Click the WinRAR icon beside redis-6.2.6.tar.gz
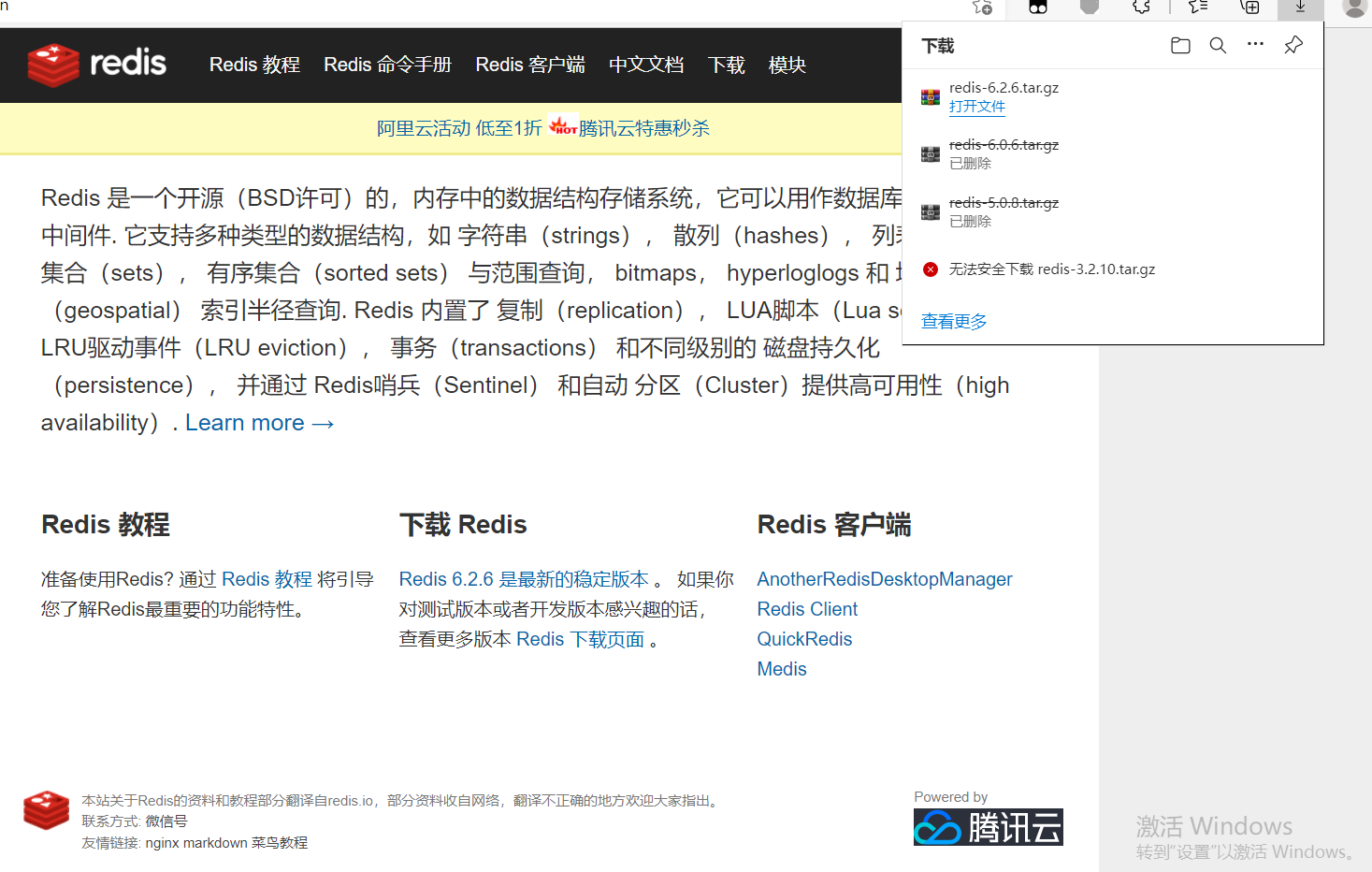This screenshot has width=1372, height=872. (x=930, y=96)
